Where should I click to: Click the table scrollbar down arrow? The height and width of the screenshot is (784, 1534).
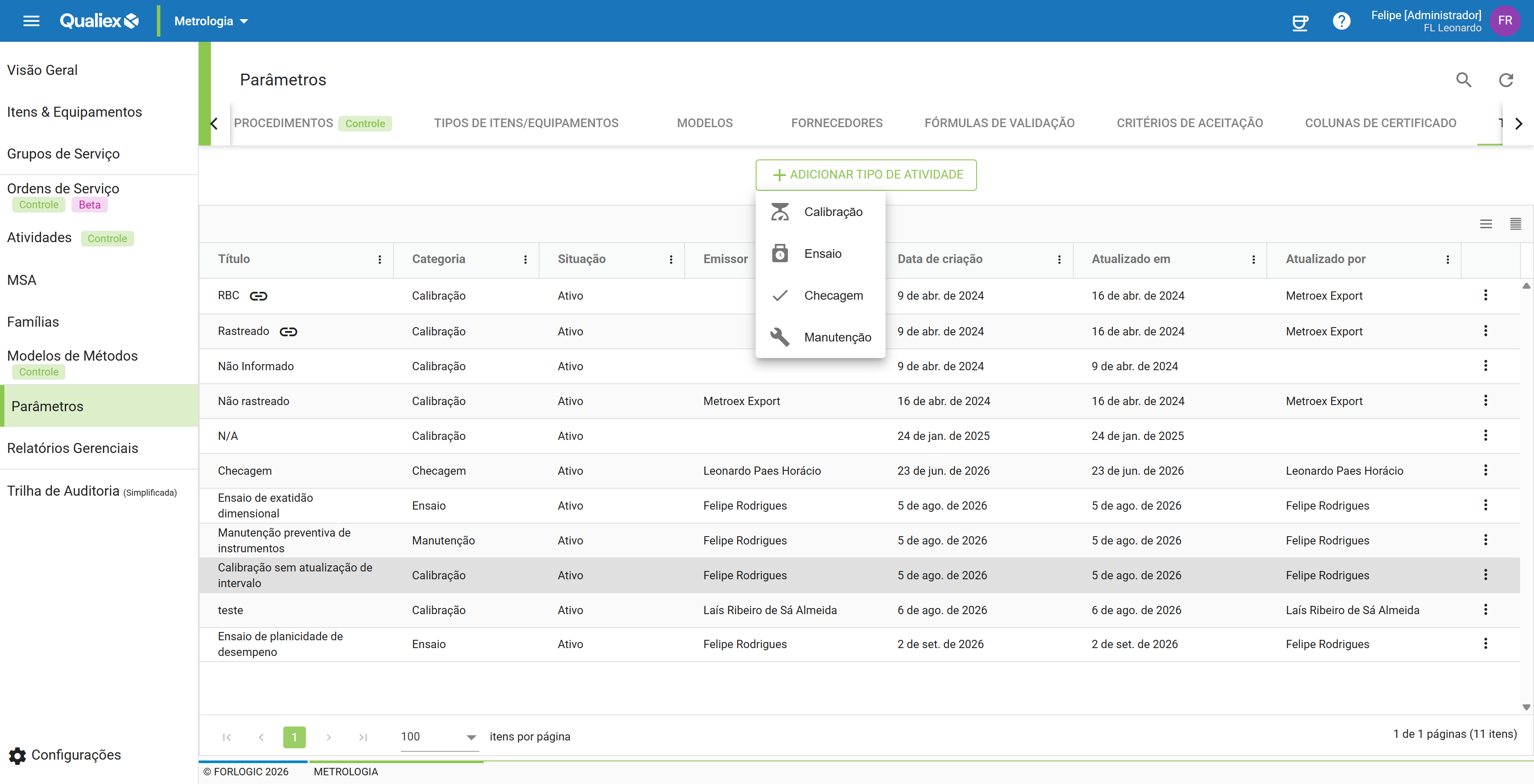click(1526, 707)
